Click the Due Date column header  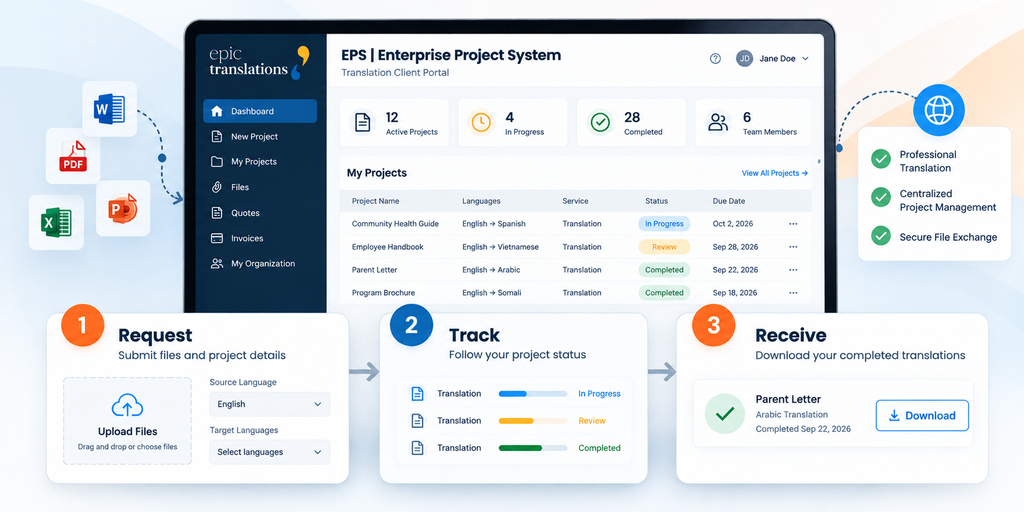click(729, 201)
